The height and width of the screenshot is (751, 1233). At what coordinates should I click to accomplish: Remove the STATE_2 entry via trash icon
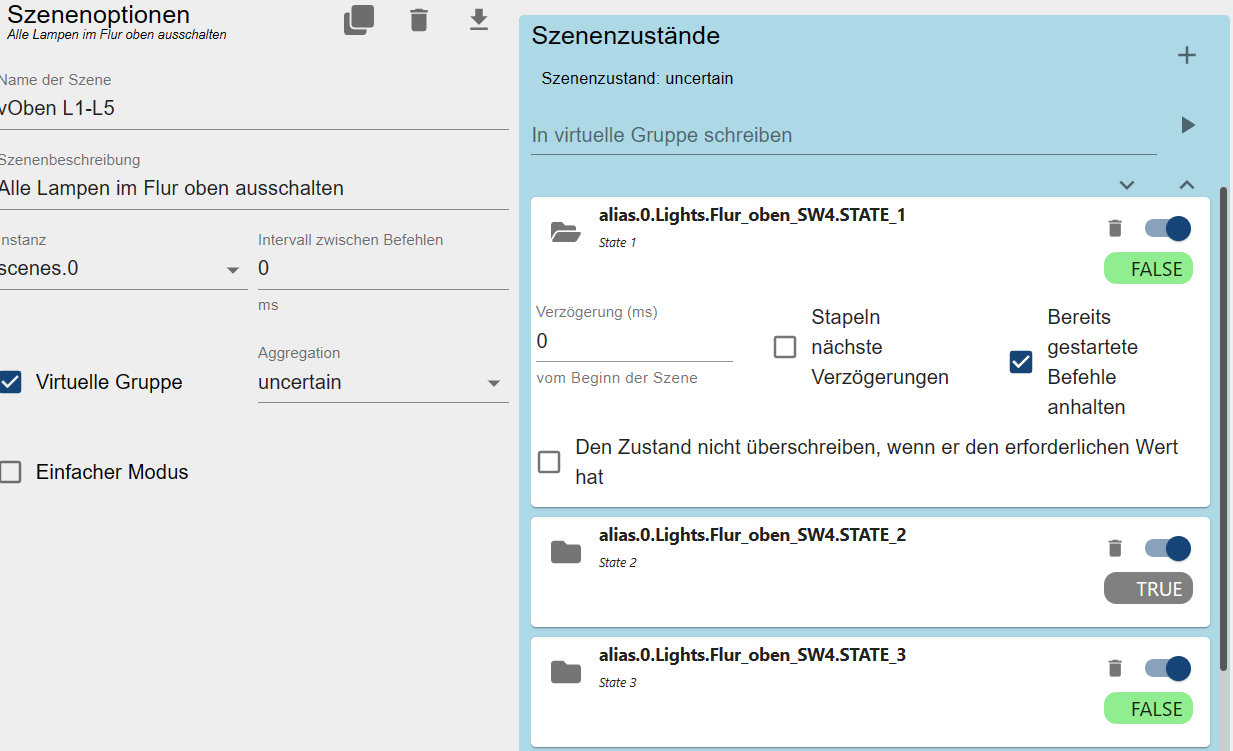[x=1115, y=549]
